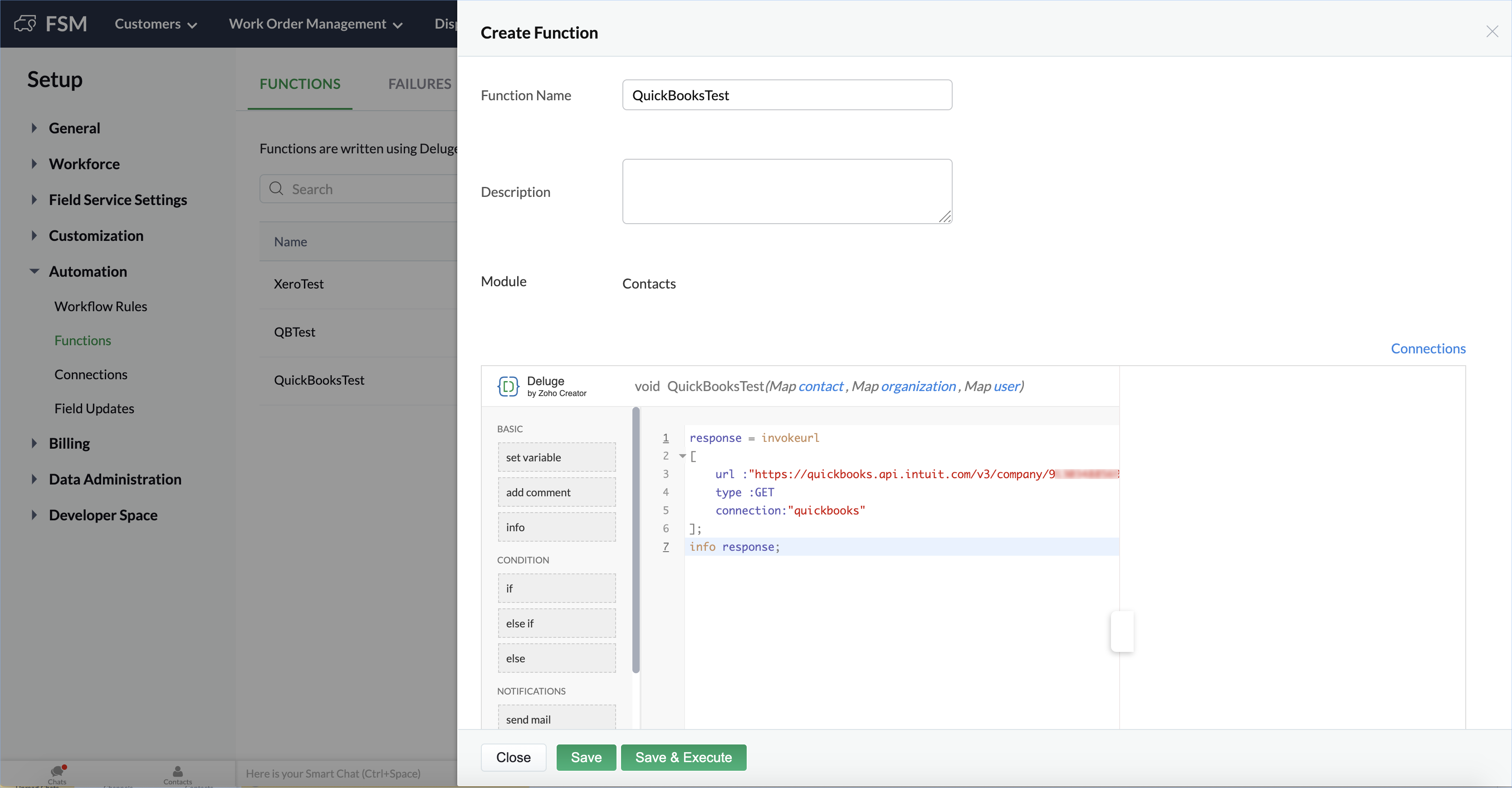The height and width of the screenshot is (788, 1512).
Task: Click the Save & Execute button
Action: point(683,758)
